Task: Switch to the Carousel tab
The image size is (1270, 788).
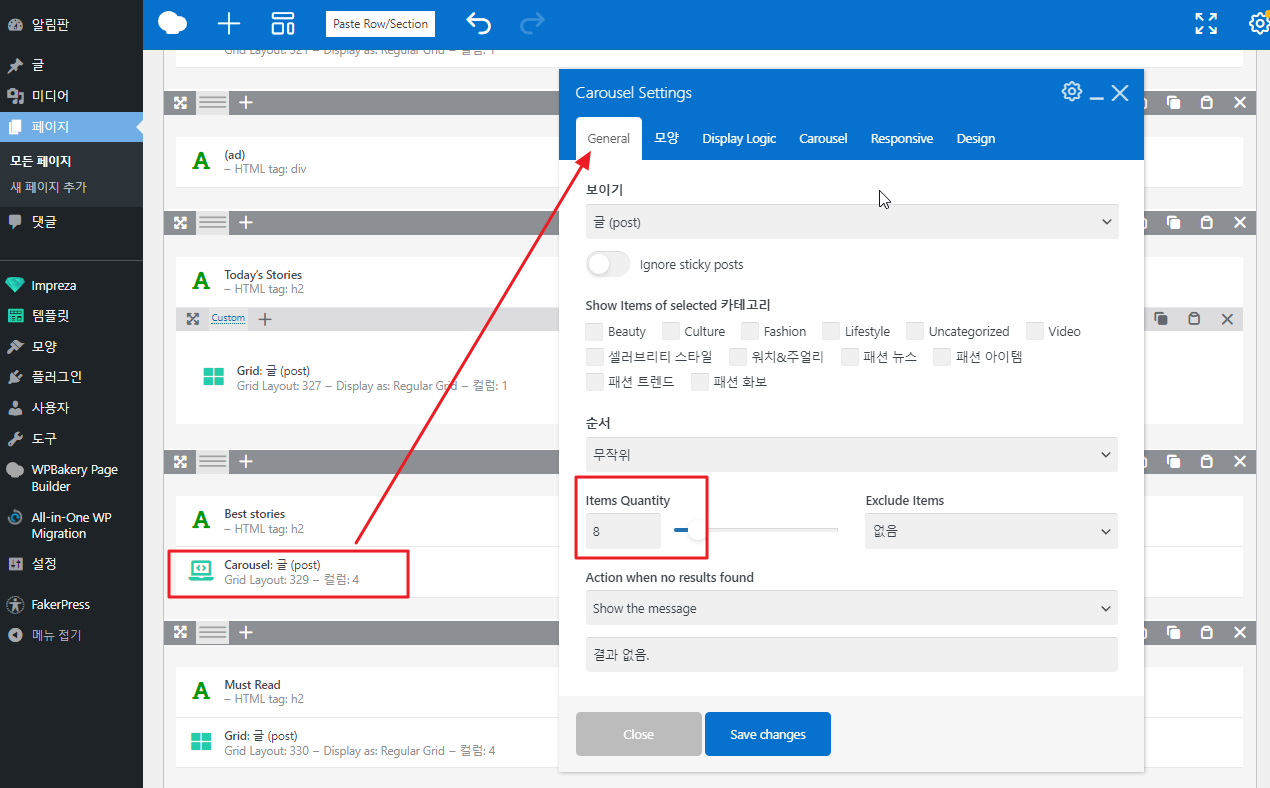Action: coord(823,139)
